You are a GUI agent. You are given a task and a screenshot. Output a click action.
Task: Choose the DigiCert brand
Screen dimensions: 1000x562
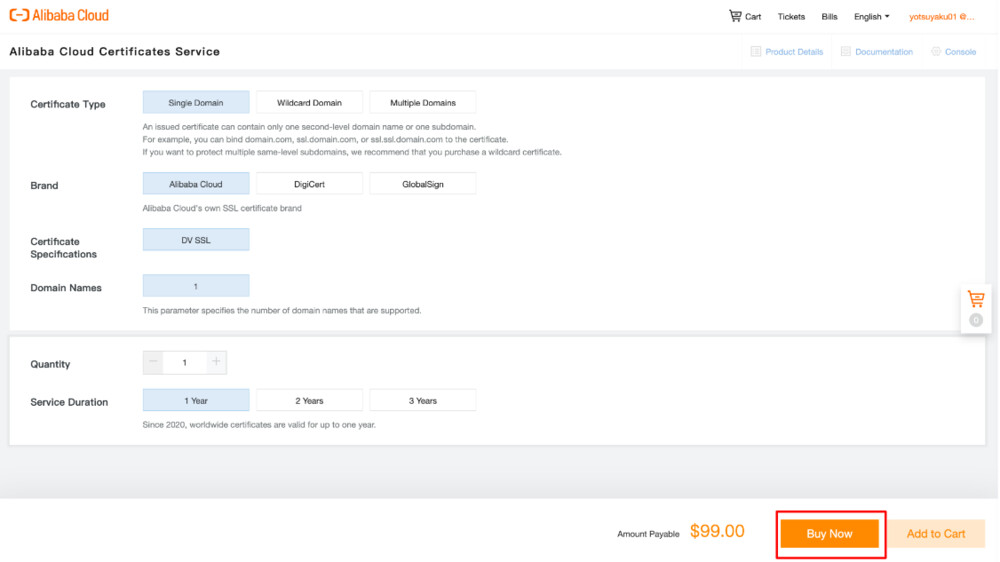pyautogui.click(x=309, y=184)
